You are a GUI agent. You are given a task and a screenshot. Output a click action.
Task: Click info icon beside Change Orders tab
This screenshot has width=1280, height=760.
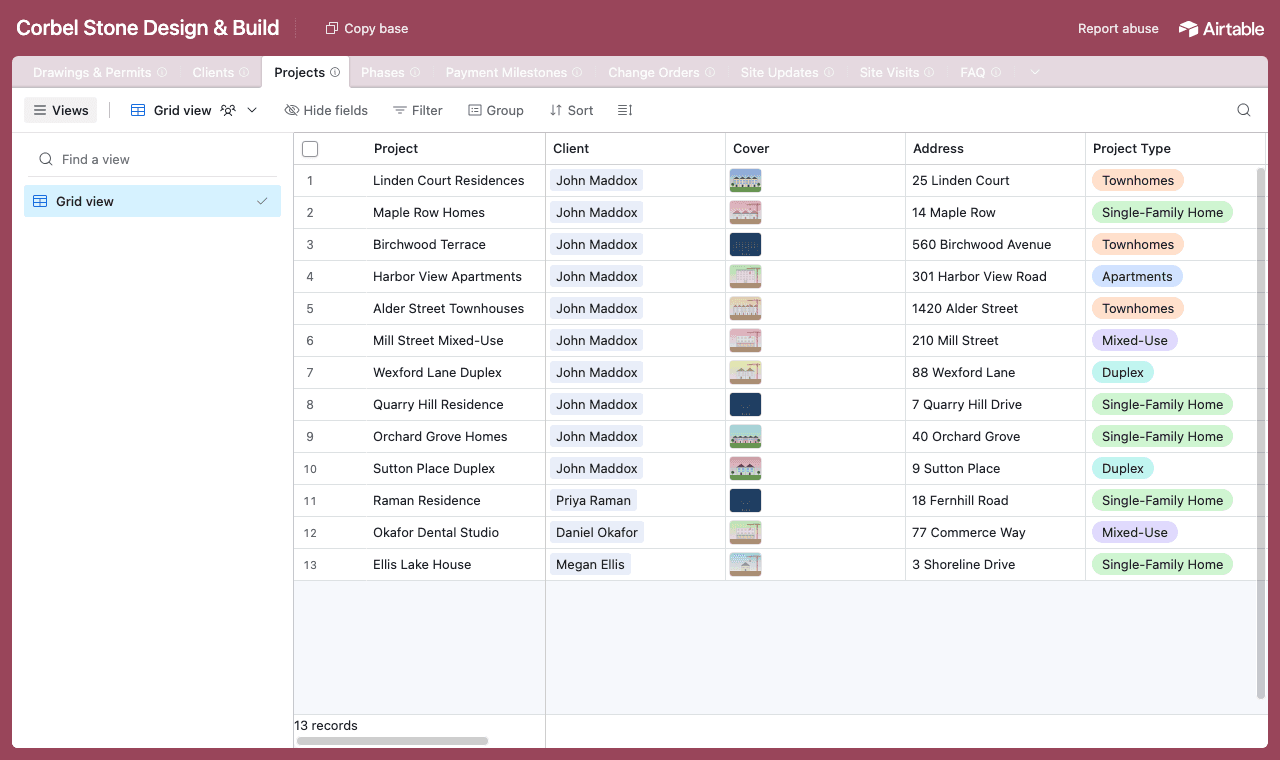[710, 72]
